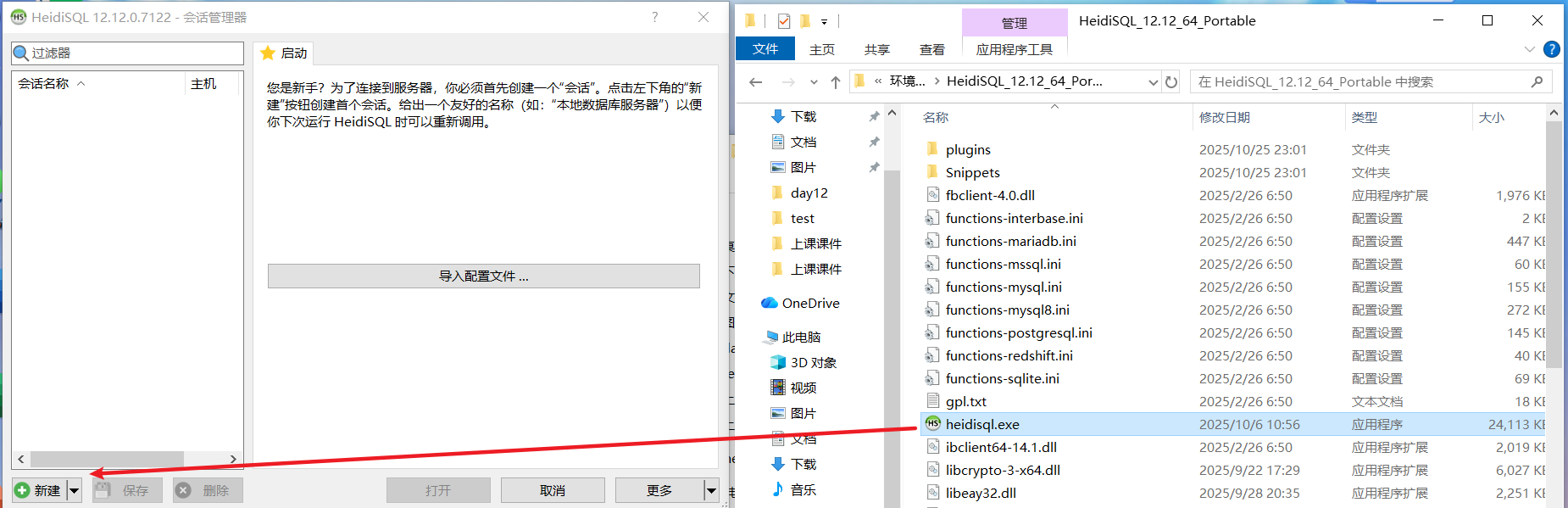Open the New session dropdown arrow
Viewport: 1568px width, 508px height.
tap(75, 490)
